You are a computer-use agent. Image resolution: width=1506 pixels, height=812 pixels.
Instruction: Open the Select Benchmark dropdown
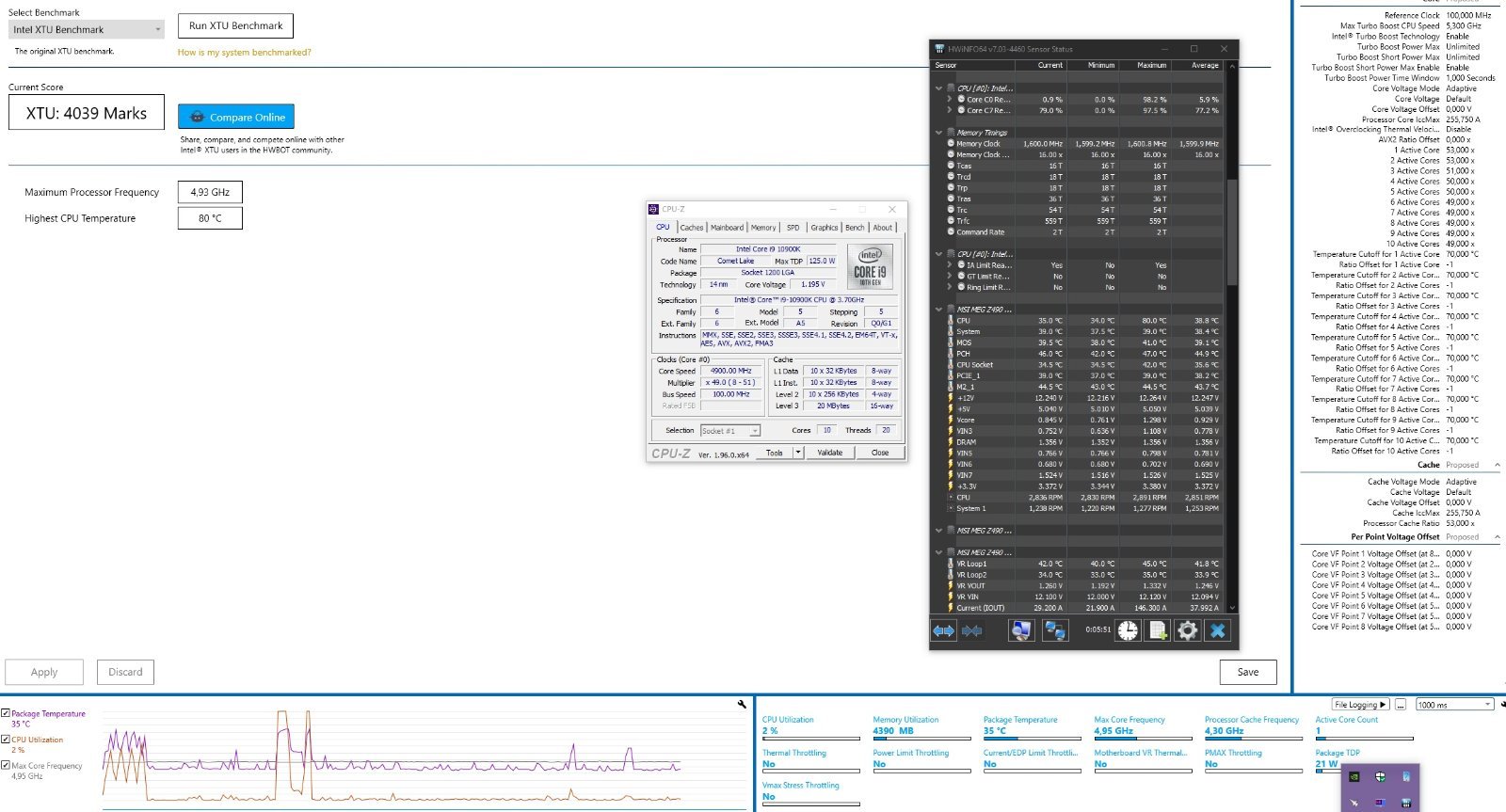coord(87,29)
